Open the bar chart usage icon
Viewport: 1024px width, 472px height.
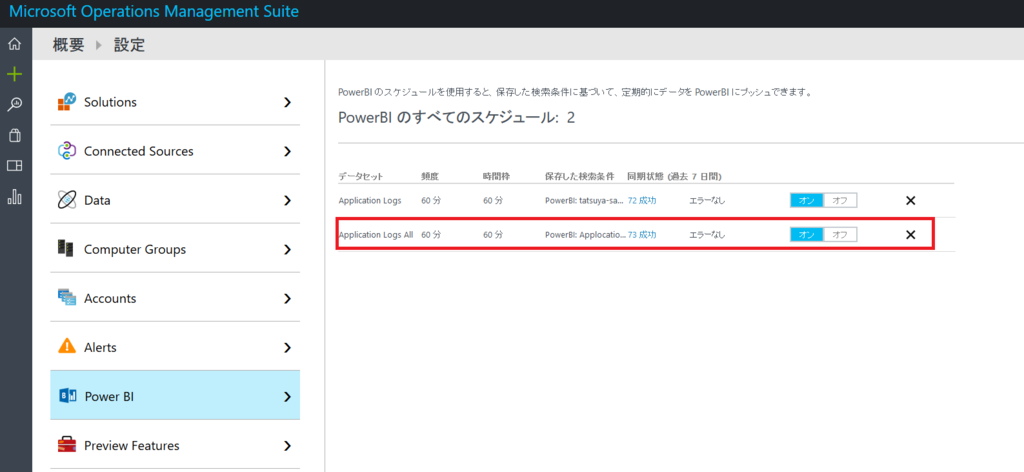coord(14,196)
